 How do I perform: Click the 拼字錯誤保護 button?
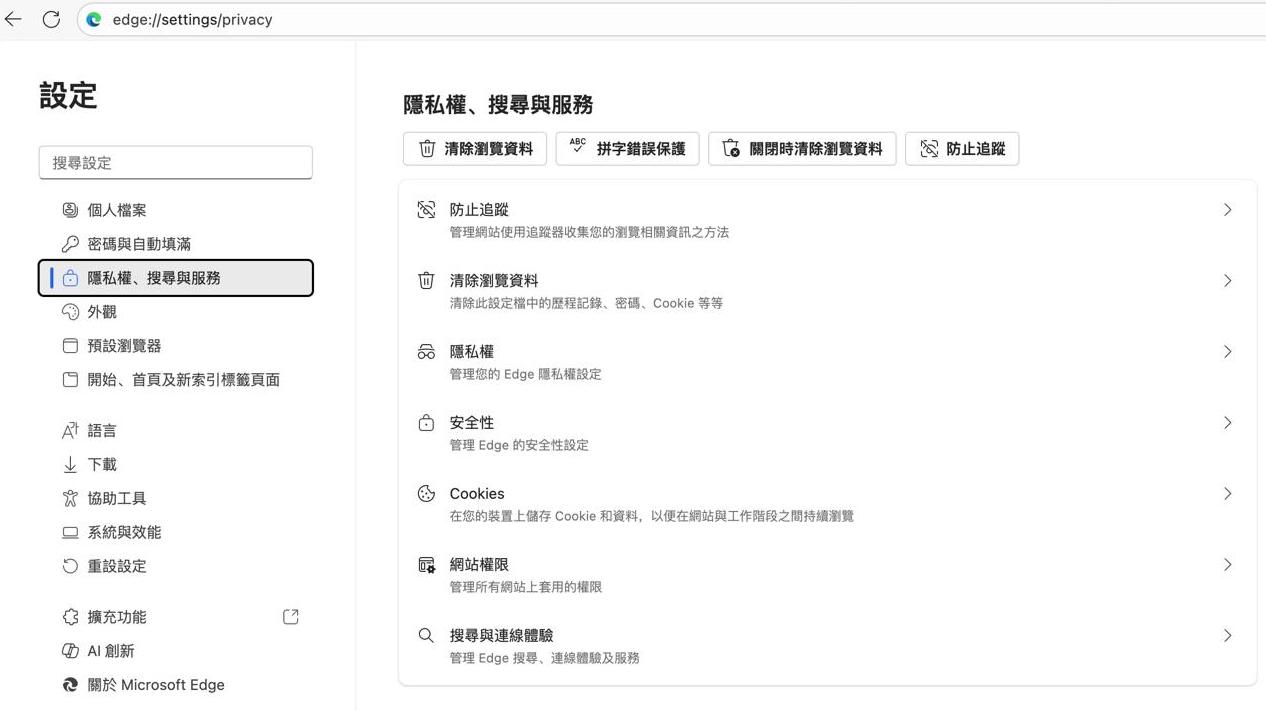tap(628, 148)
